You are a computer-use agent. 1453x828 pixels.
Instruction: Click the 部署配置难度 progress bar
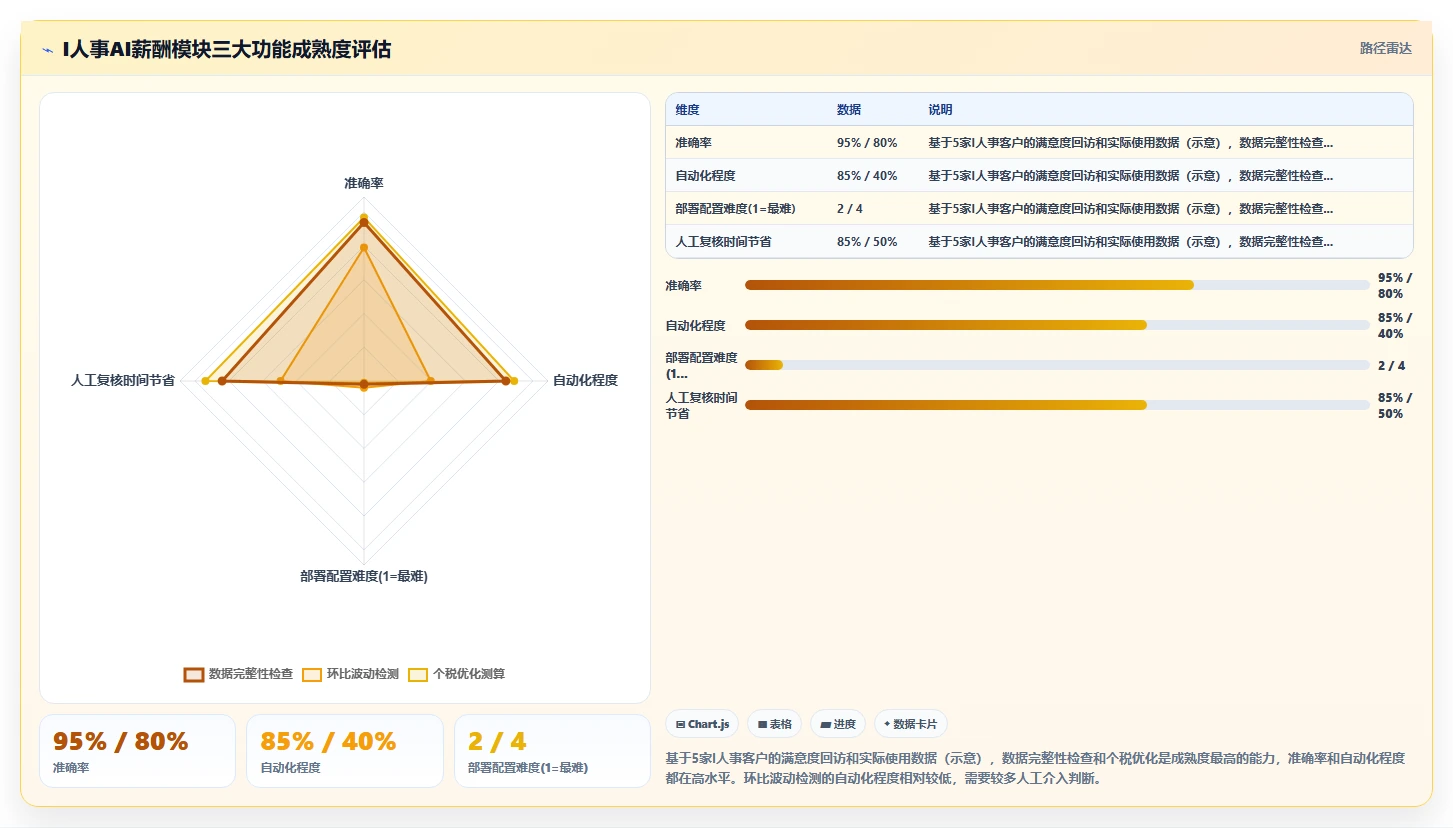click(1057, 365)
